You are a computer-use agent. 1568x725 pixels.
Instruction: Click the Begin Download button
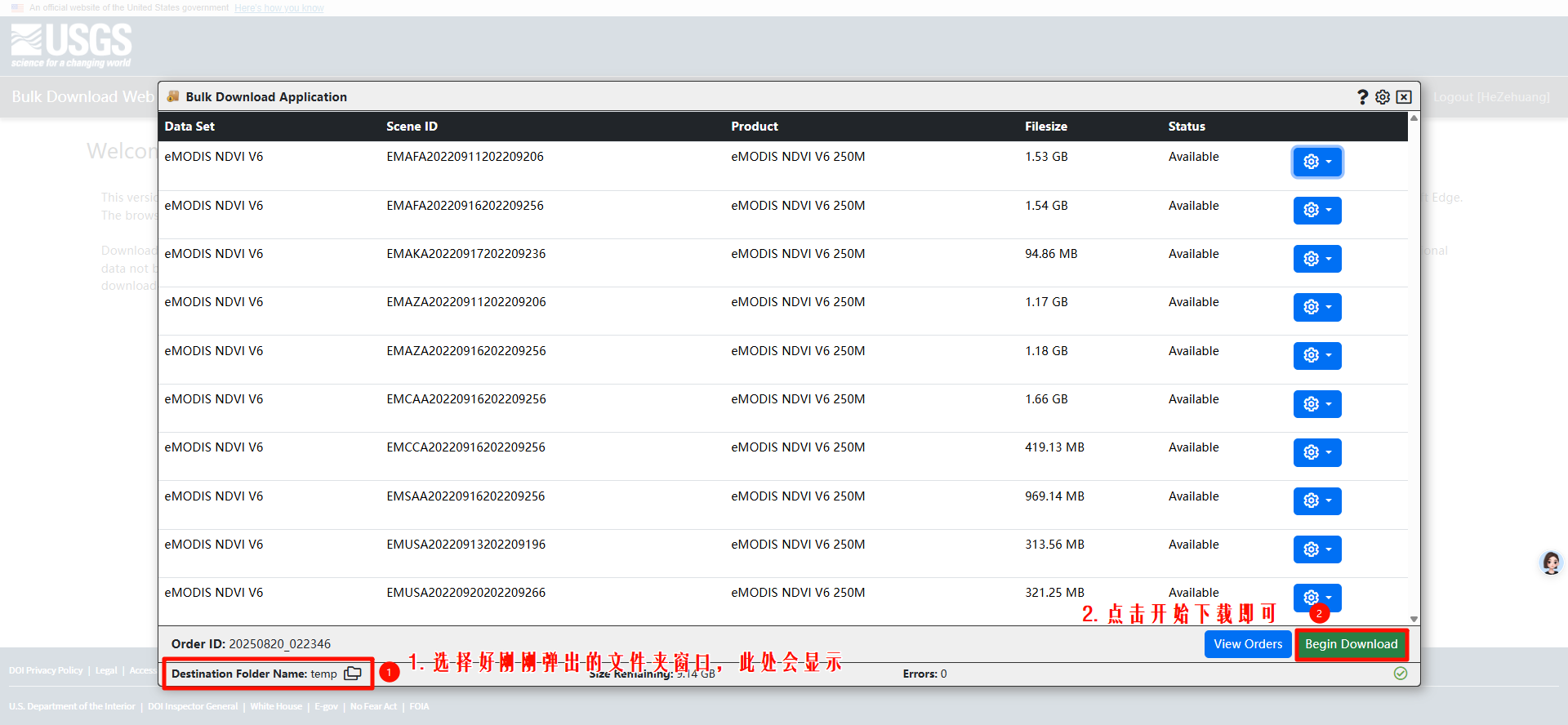click(1351, 644)
